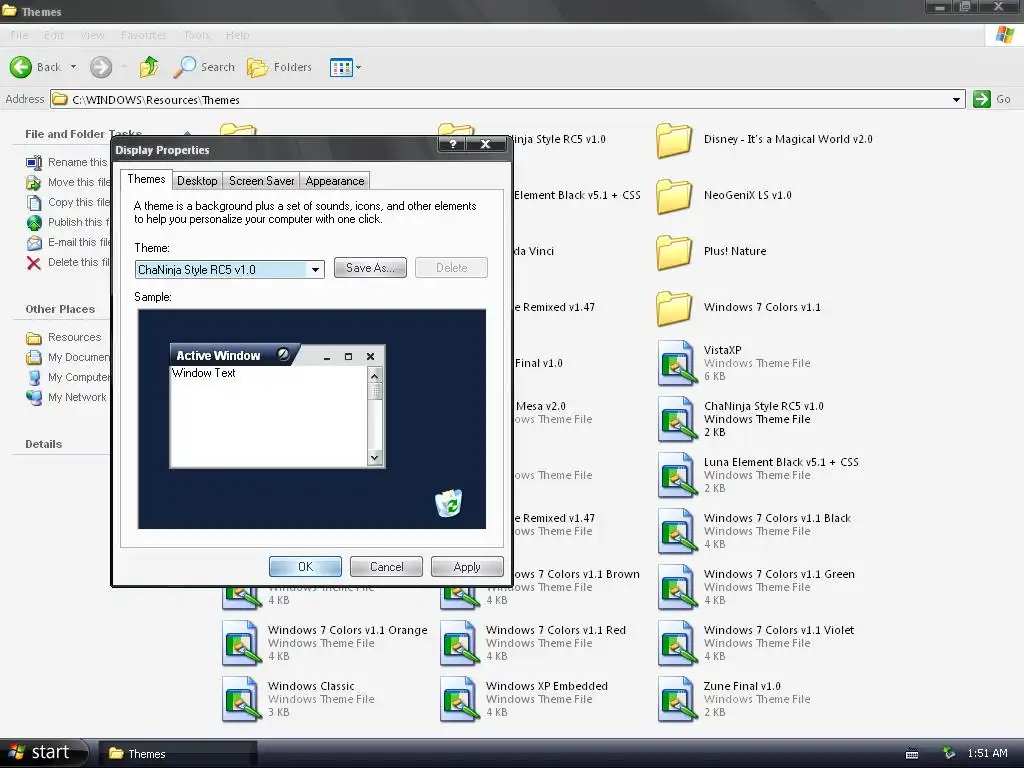
Task: Click the network tray icon beside clock
Action: coord(949,754)
